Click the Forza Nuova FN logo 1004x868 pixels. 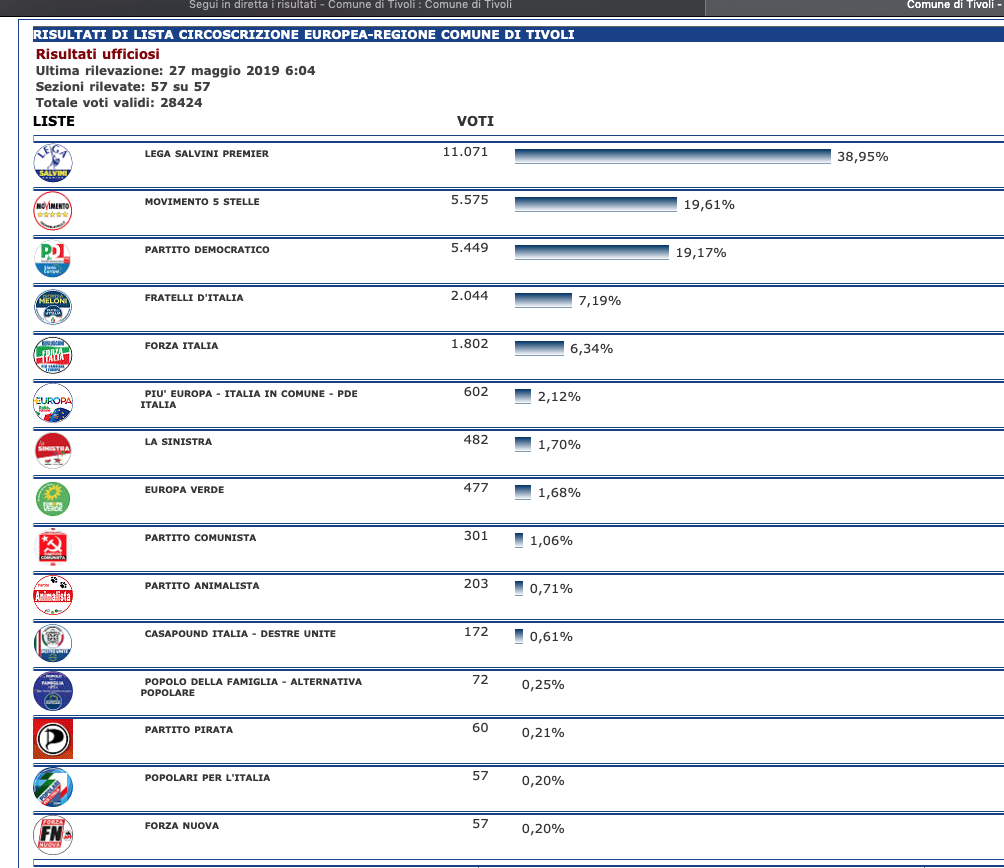coord(53,835)
